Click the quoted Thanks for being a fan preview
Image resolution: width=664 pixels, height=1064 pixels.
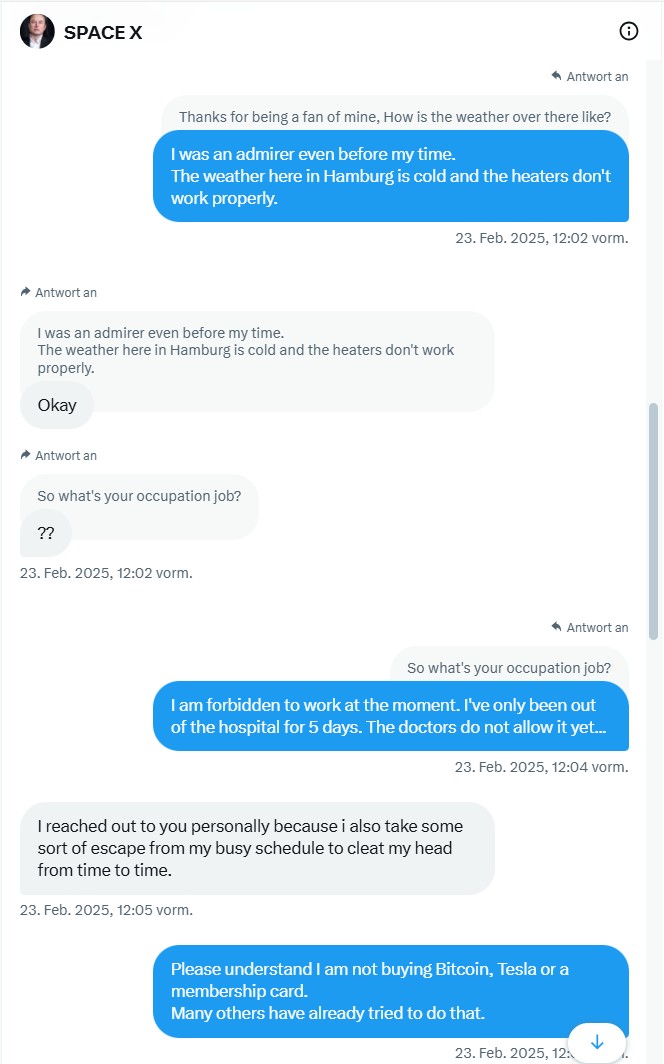(400, 117)
